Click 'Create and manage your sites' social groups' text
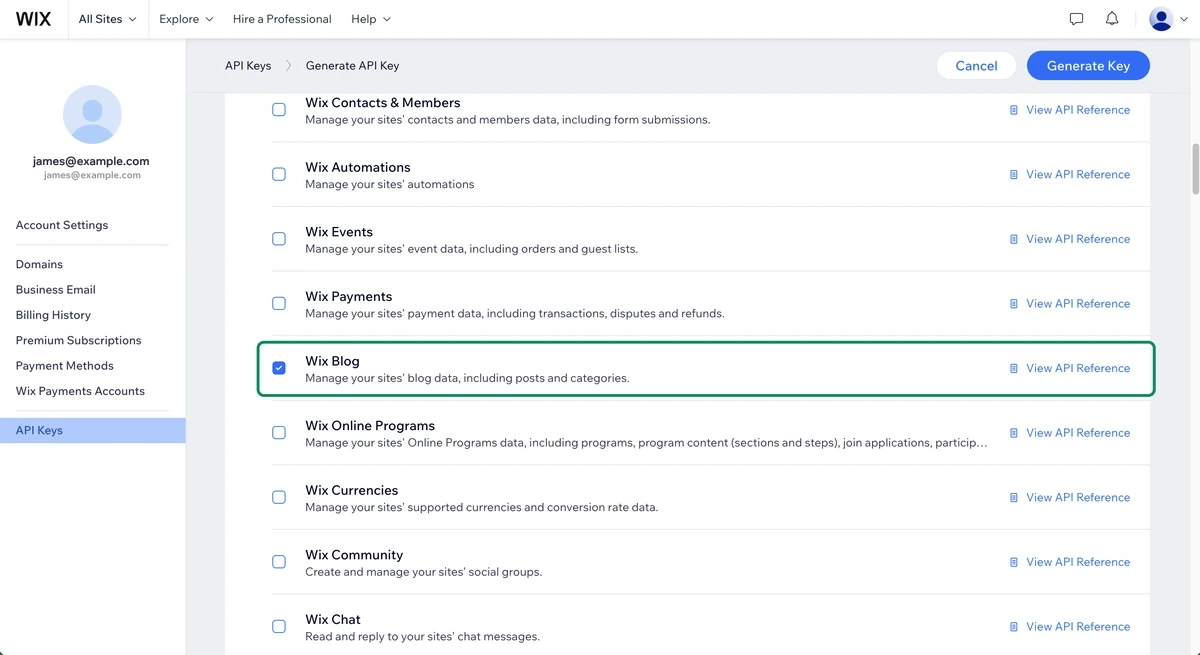Viewport: 1200px width, 655px height. 423,572
